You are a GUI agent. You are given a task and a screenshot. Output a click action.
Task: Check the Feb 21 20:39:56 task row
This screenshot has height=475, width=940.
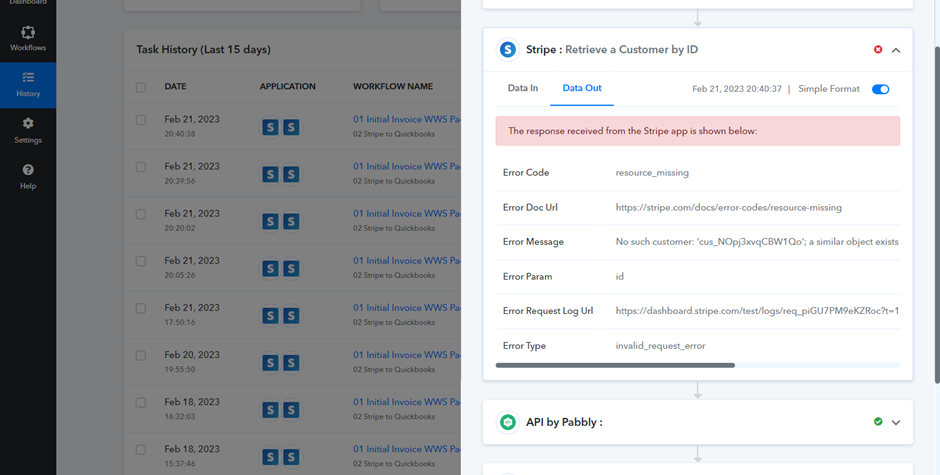point(141,167)
